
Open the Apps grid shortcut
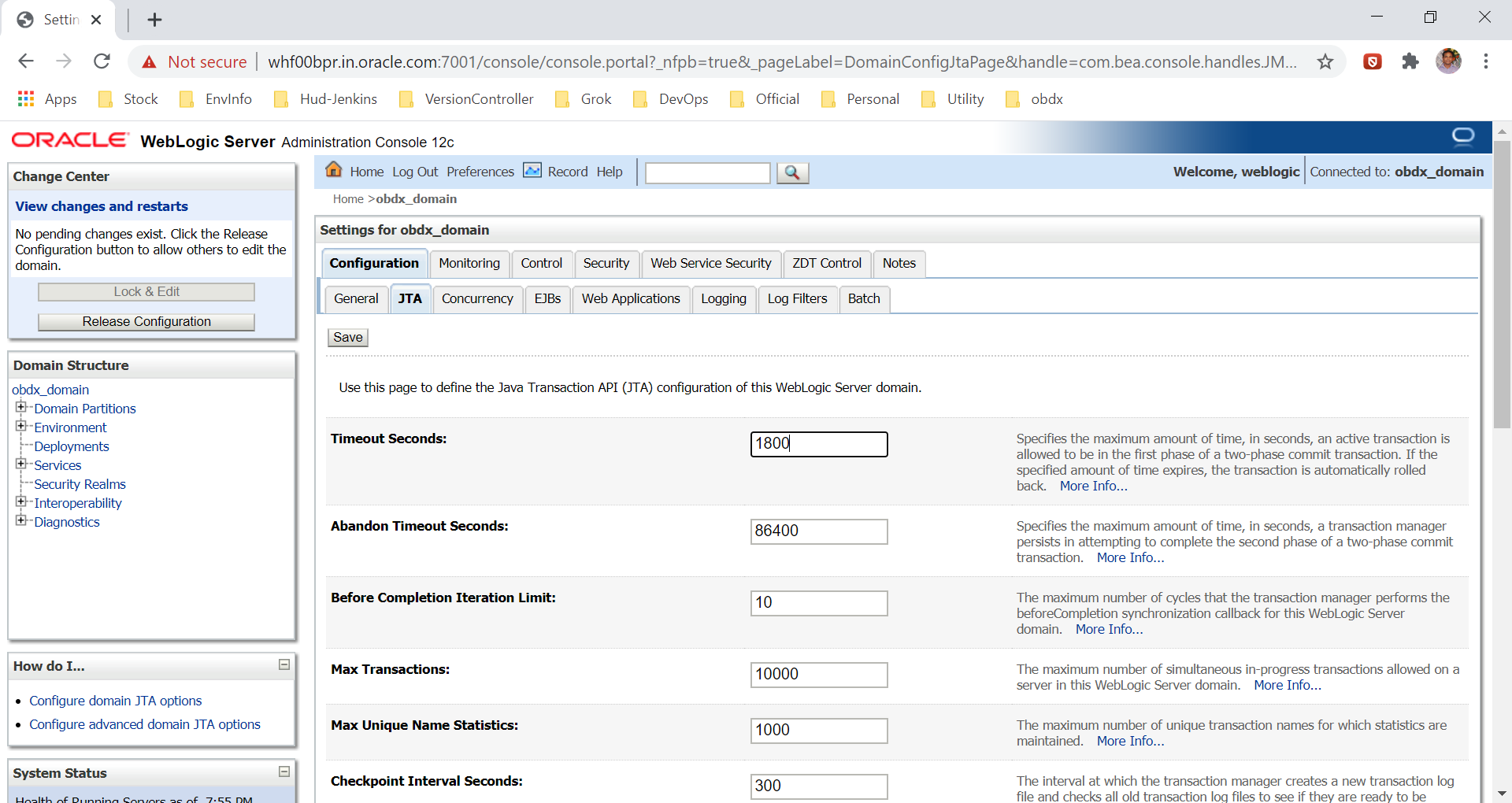(47, 99)
